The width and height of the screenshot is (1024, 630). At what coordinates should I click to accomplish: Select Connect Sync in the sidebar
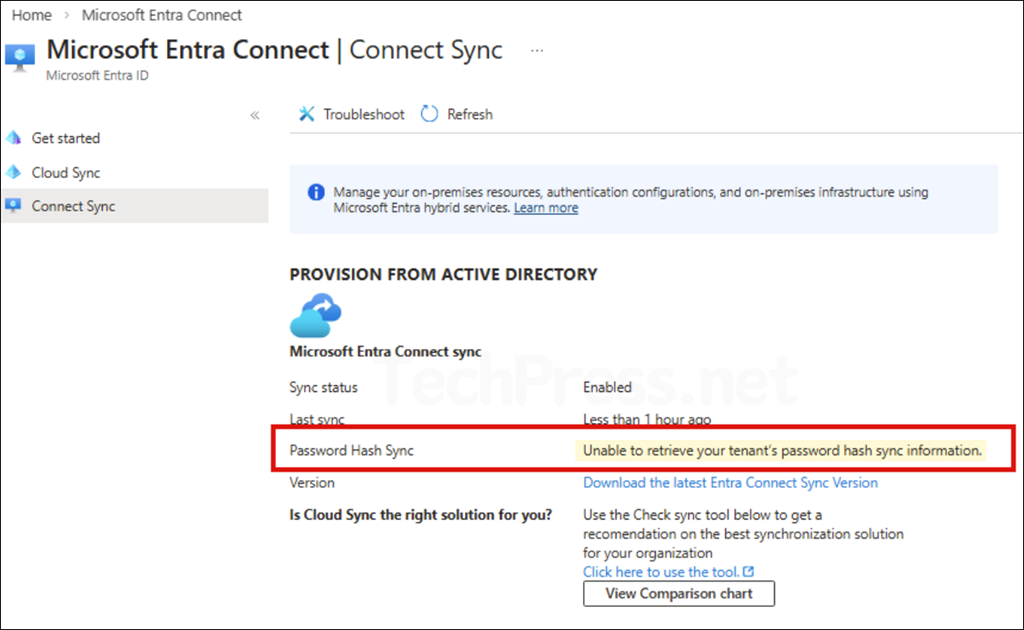(x=73, y=206)
